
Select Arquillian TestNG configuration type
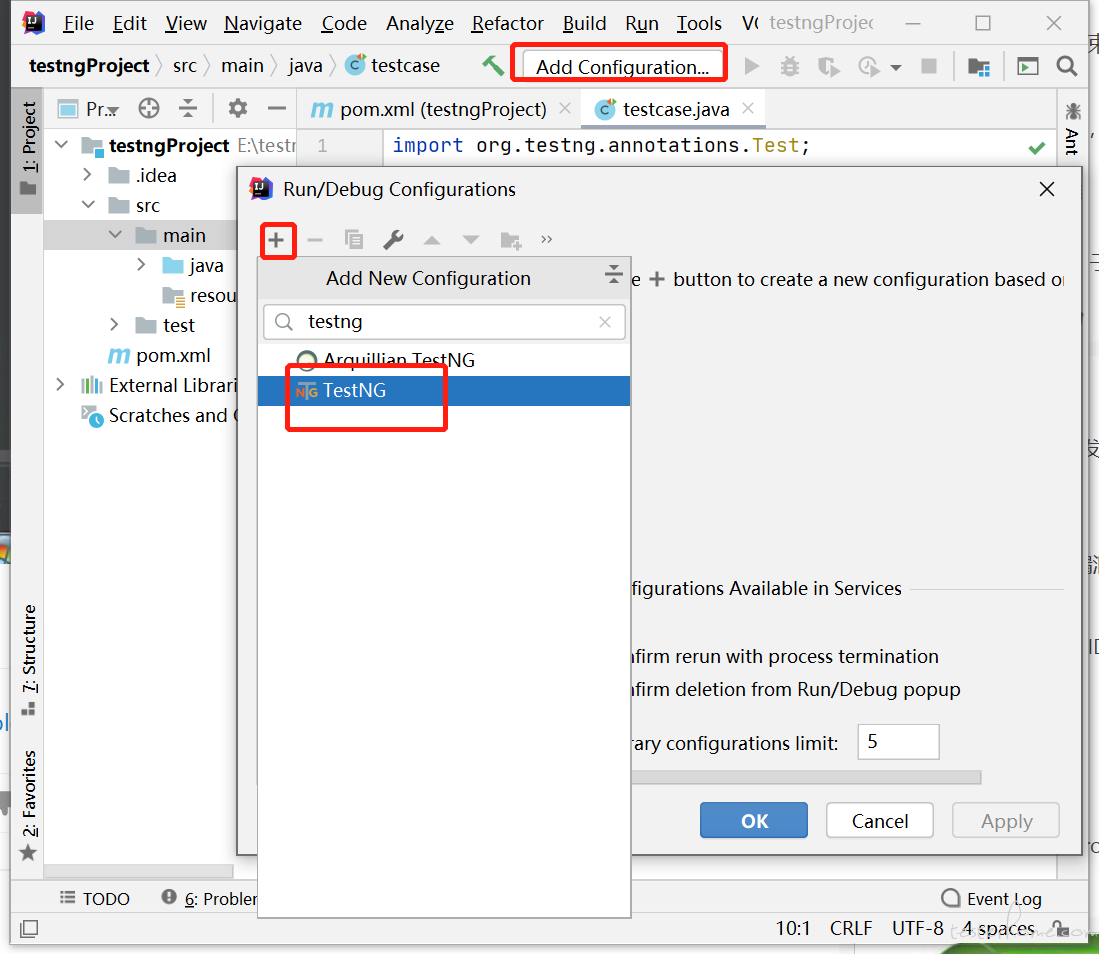click(444, 360)
